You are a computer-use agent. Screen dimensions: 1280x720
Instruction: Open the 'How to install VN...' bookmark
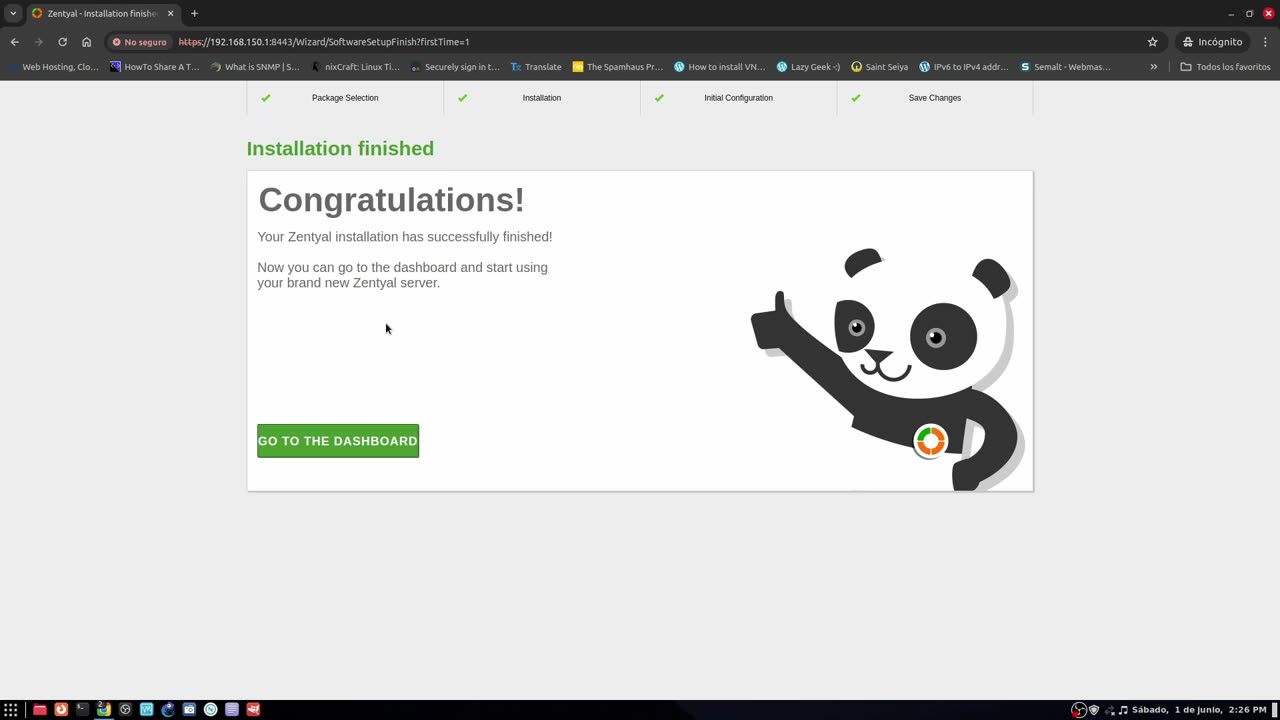point(720,67)
